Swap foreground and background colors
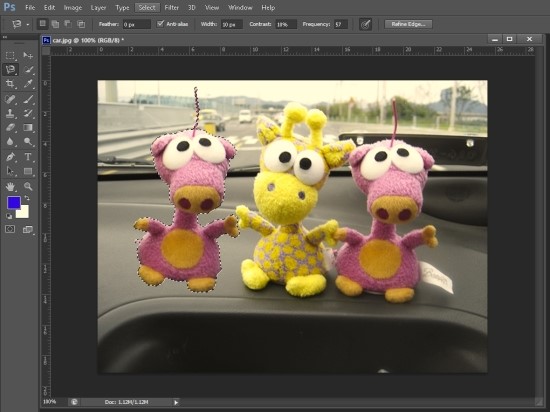The image size is (550, 412). 27,198
